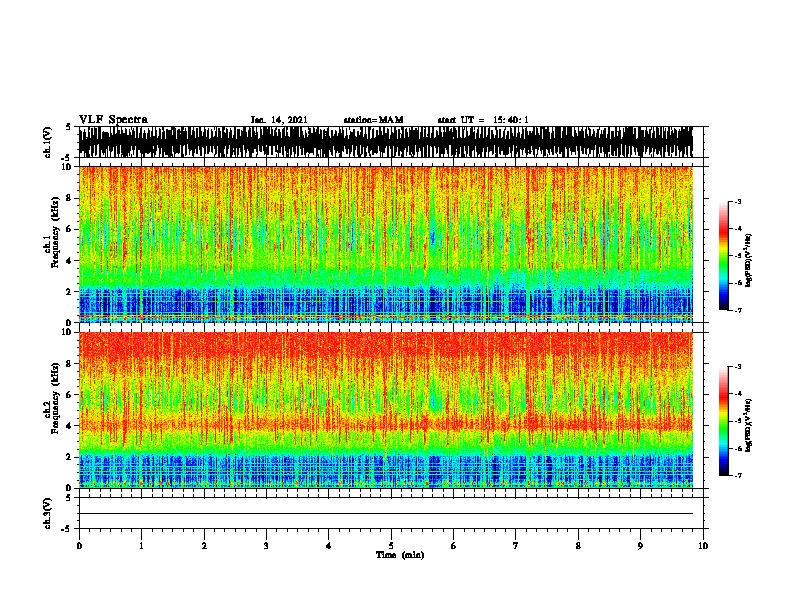
Task: Click the "VLF Spectra" plot title
Action: (113, 120)
